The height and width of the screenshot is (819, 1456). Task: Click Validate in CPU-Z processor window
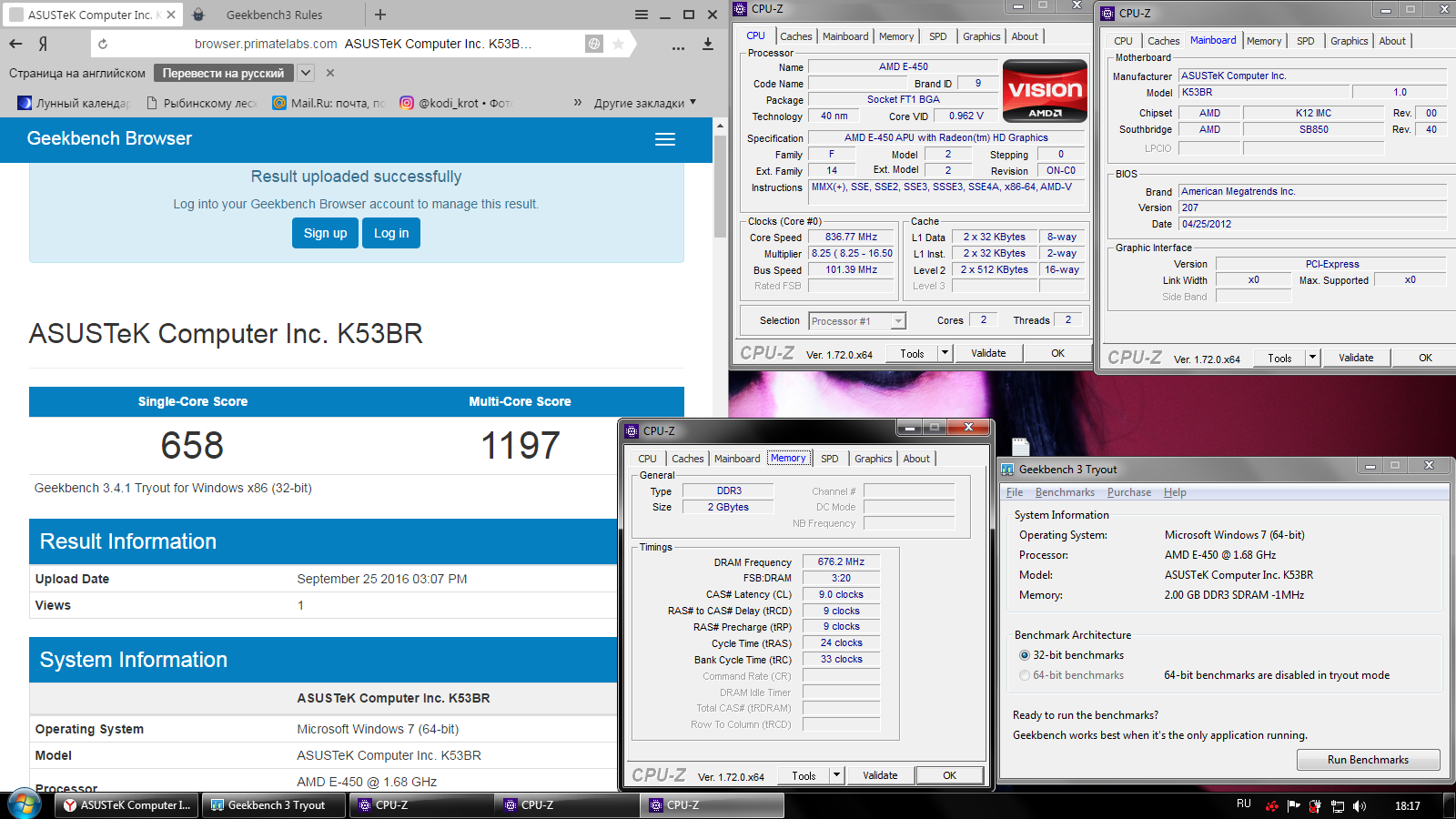tap(988, 353)
